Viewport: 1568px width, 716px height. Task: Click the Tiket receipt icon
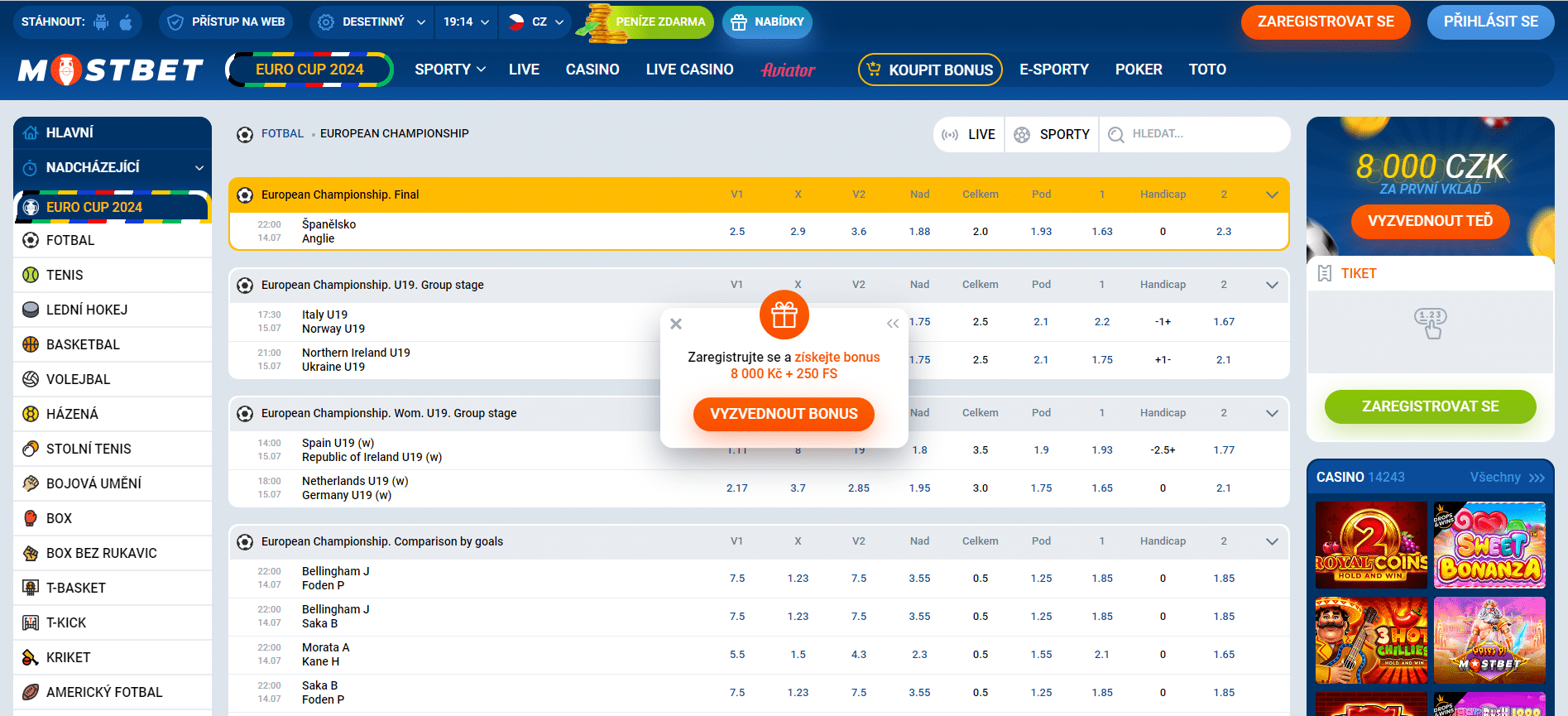pos(1325,273)
